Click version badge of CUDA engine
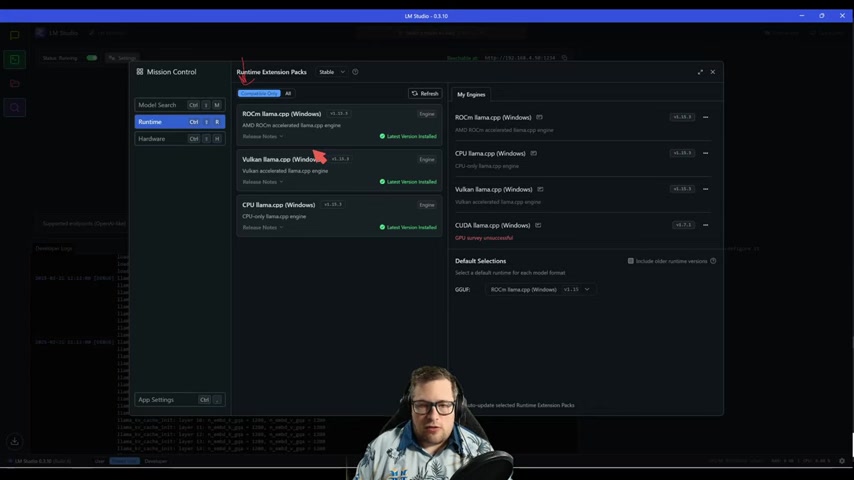854x480 pixels. click(683, 225)
